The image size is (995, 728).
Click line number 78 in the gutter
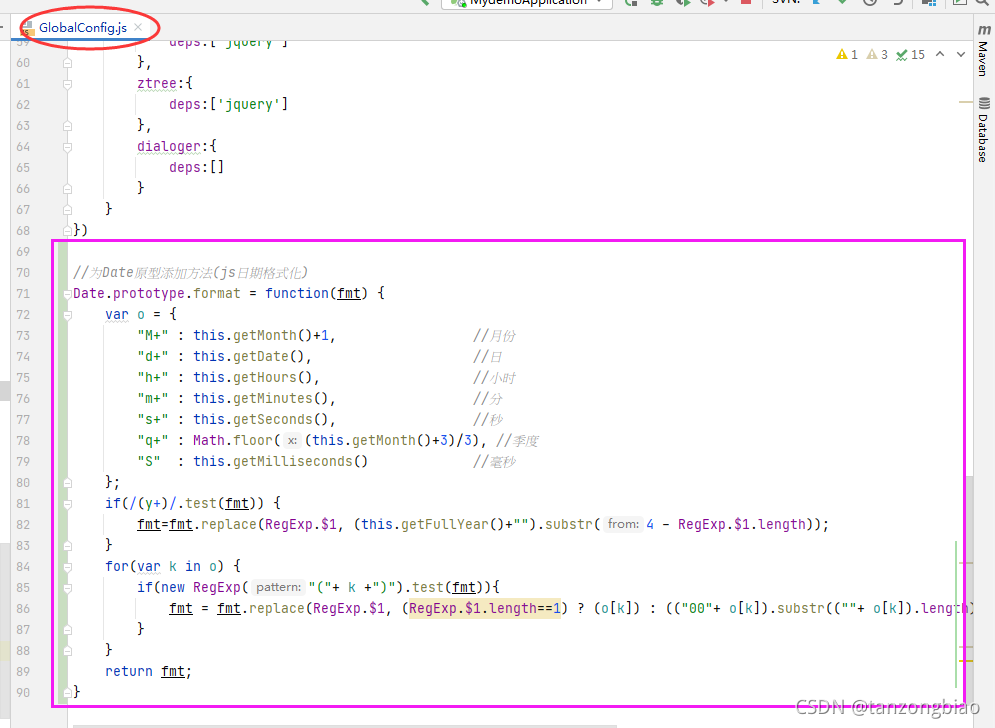point(23,440)
